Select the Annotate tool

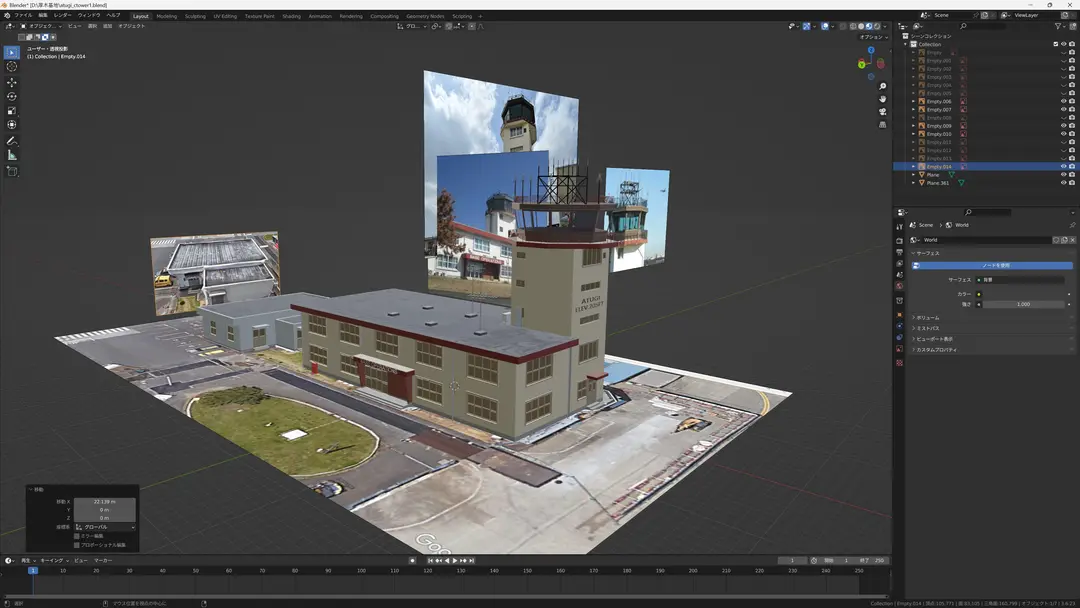tap(12, 141)
